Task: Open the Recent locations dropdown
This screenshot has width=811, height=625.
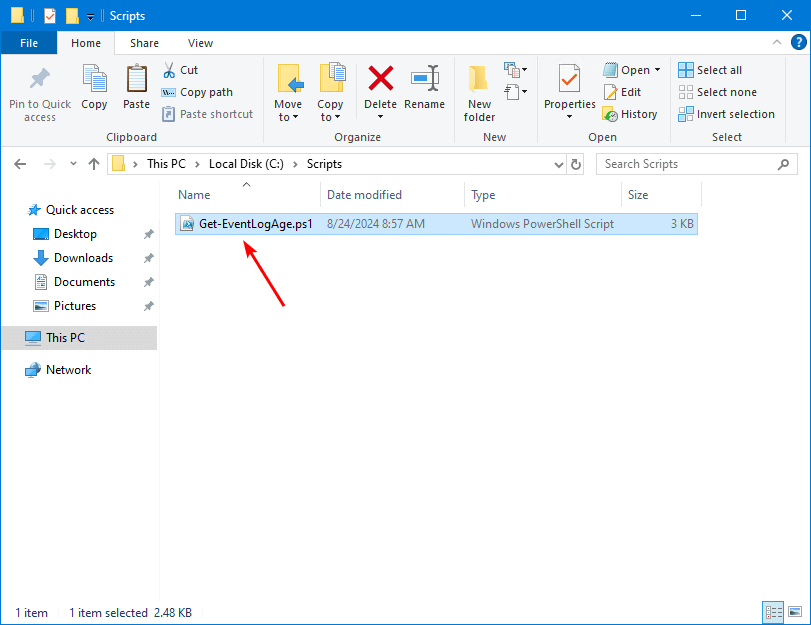Action: click(x=73, y=164)
